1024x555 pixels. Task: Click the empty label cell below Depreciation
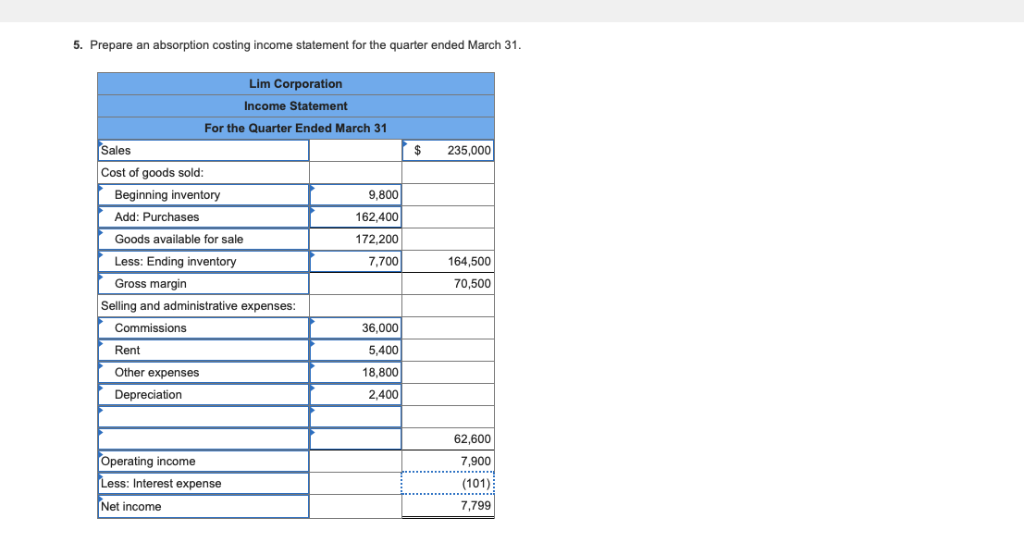(x=204, y=417)
